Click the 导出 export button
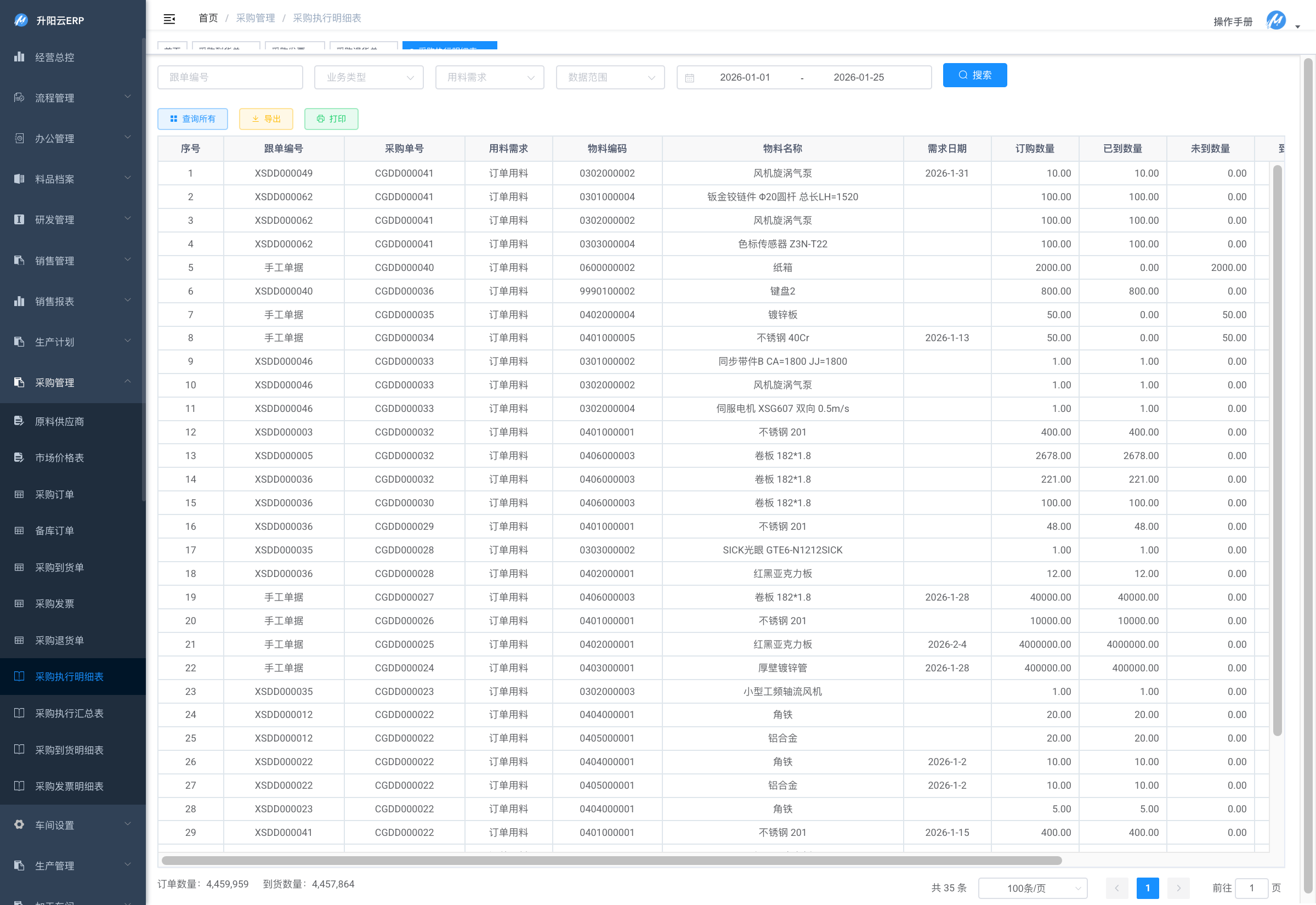Viewport: 1316px width, 905px height. (266, 119)
